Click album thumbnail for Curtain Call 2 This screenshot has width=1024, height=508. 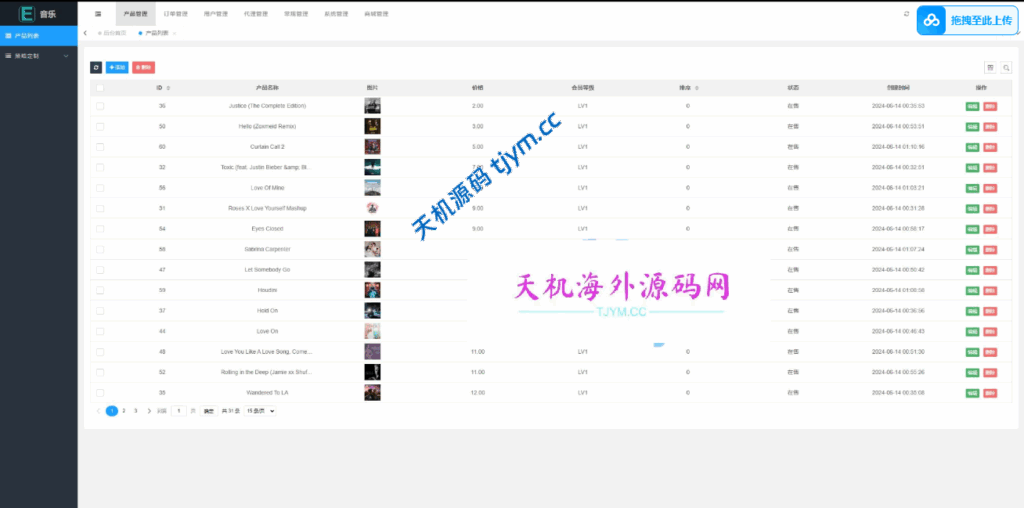372,147
